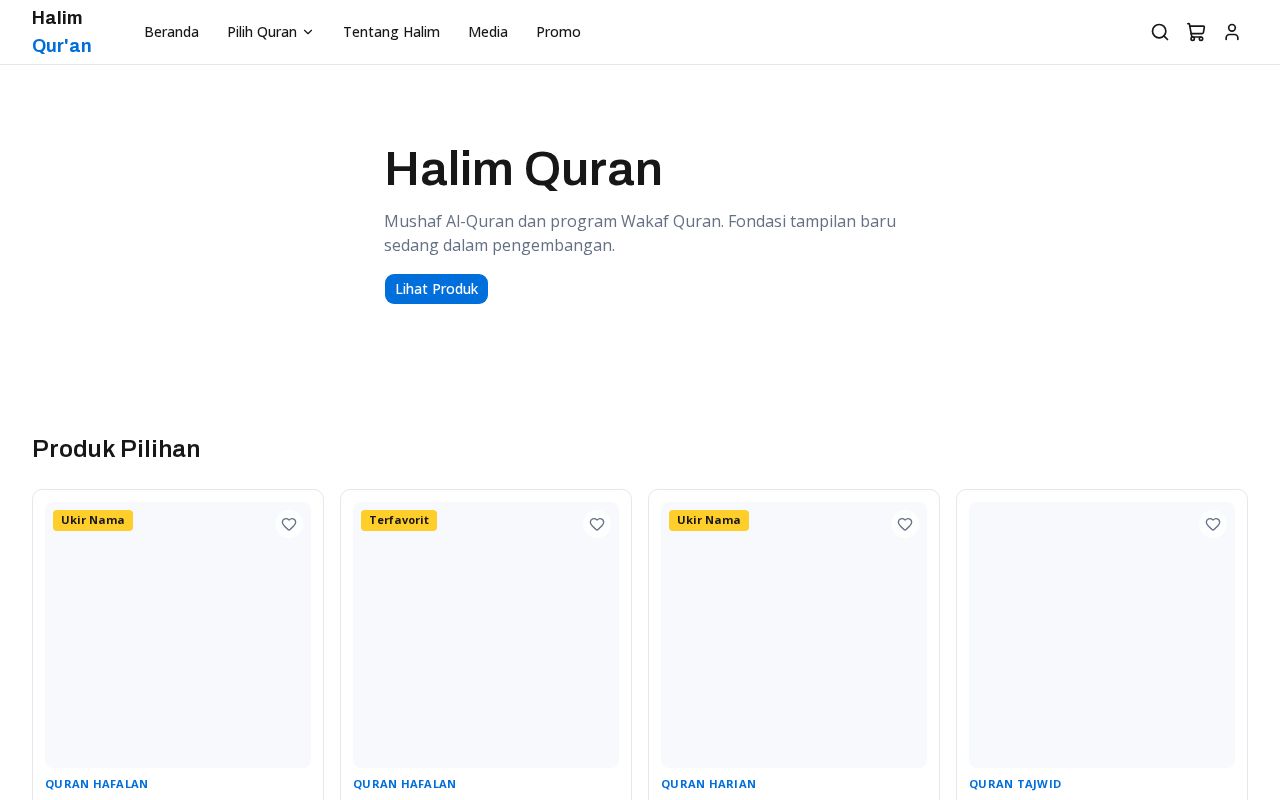This screenshot has height=800, width=1280.
Task: Open the Quran Tajwid product image
Action: click(1102, 635)
